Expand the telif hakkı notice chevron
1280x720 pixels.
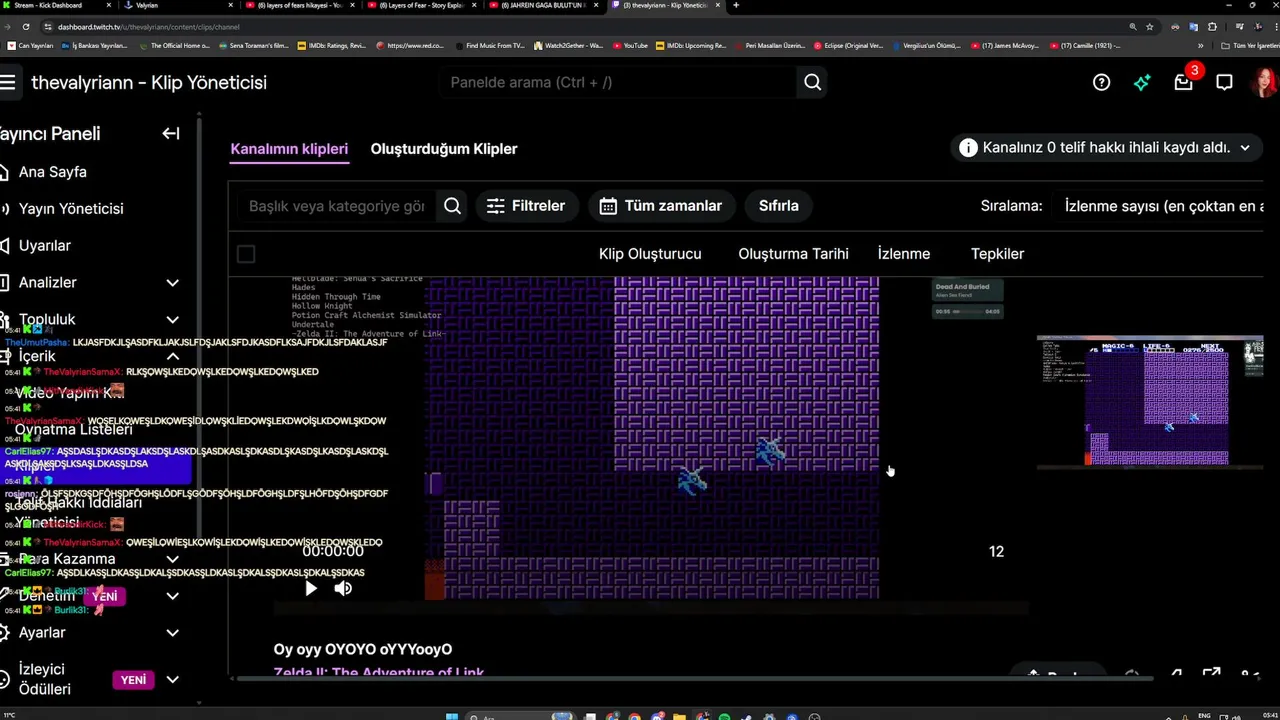[x=1245, y=148]
